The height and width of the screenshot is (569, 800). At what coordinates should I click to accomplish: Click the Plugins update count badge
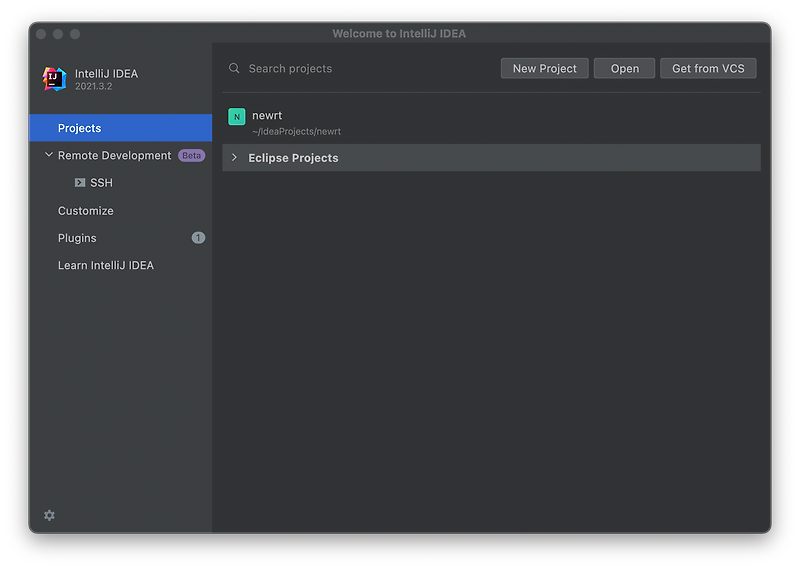(198, 238)
